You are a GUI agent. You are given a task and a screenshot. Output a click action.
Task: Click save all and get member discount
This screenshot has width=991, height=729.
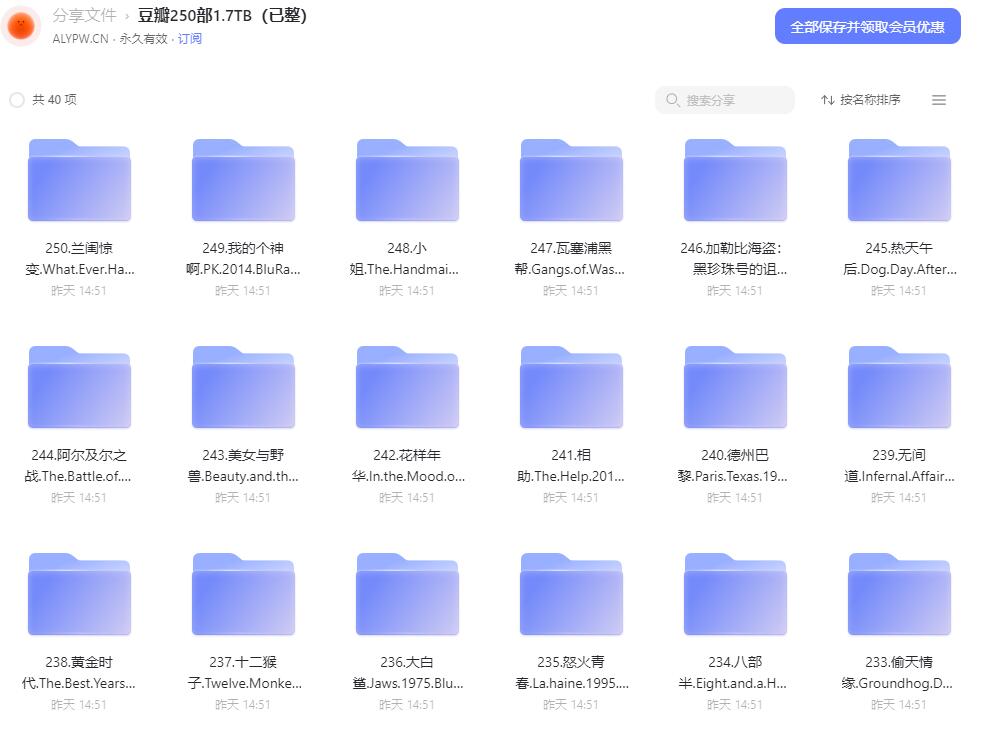tap(868, 27)
